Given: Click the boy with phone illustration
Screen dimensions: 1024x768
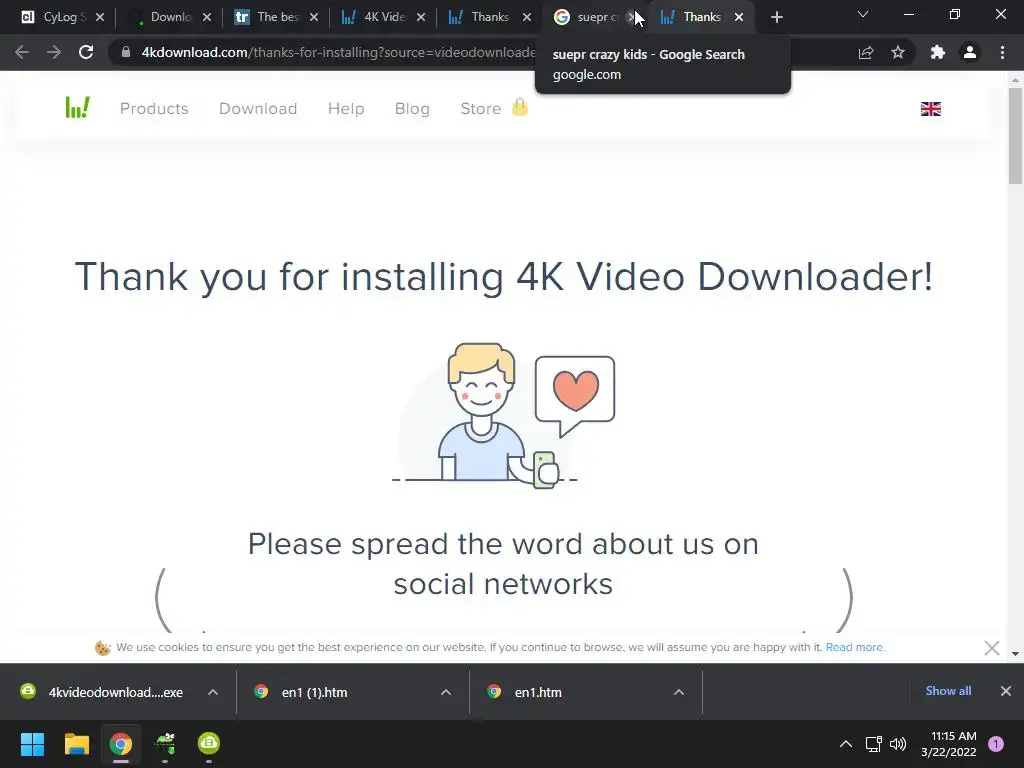Looking at the screenshot, I should [506, 416].
